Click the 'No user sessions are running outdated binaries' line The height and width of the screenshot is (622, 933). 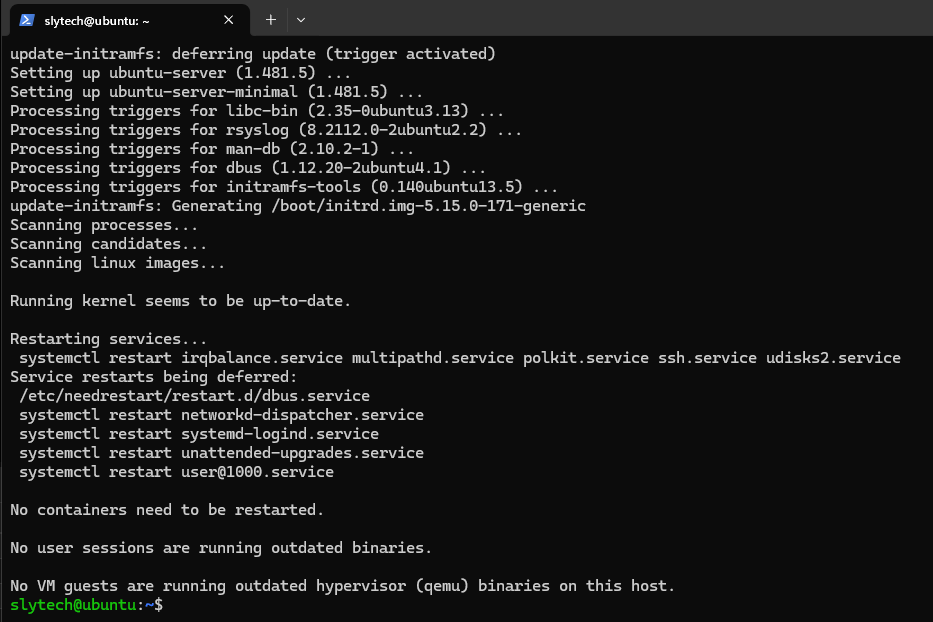(x=221, y=548)
